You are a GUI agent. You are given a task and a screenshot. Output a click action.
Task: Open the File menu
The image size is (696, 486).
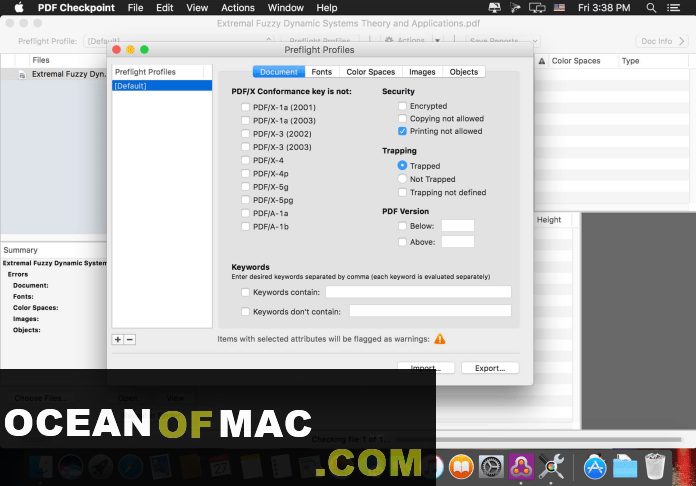click(135, 8)
